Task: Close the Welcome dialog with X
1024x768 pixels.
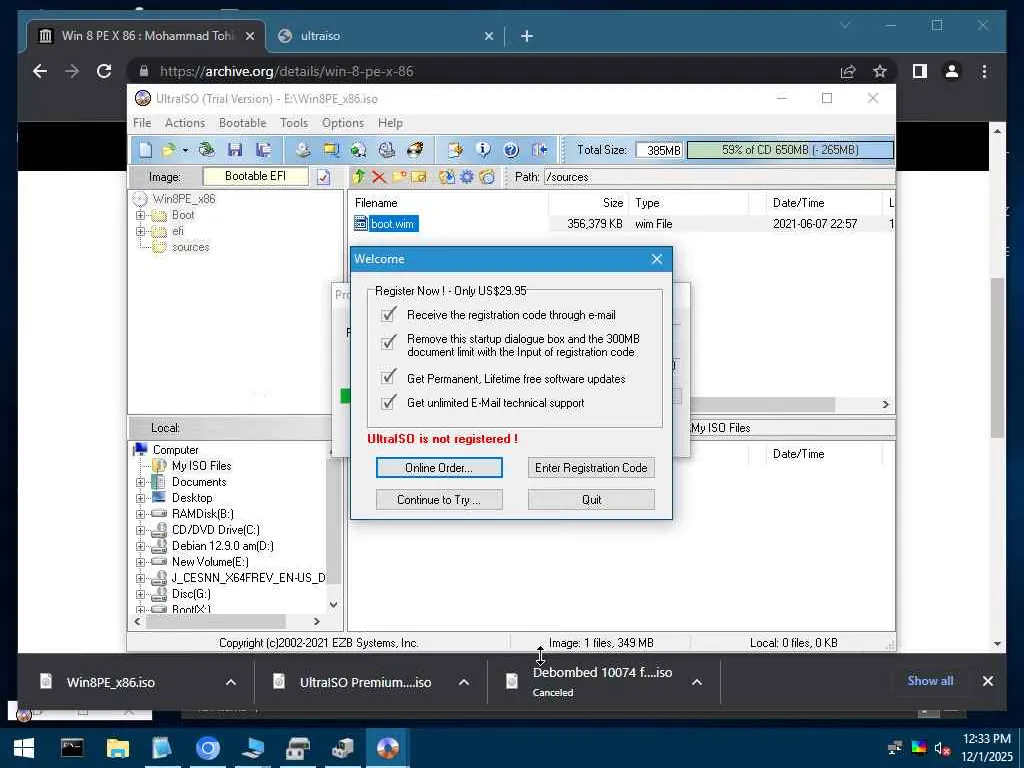Action: 657,259
